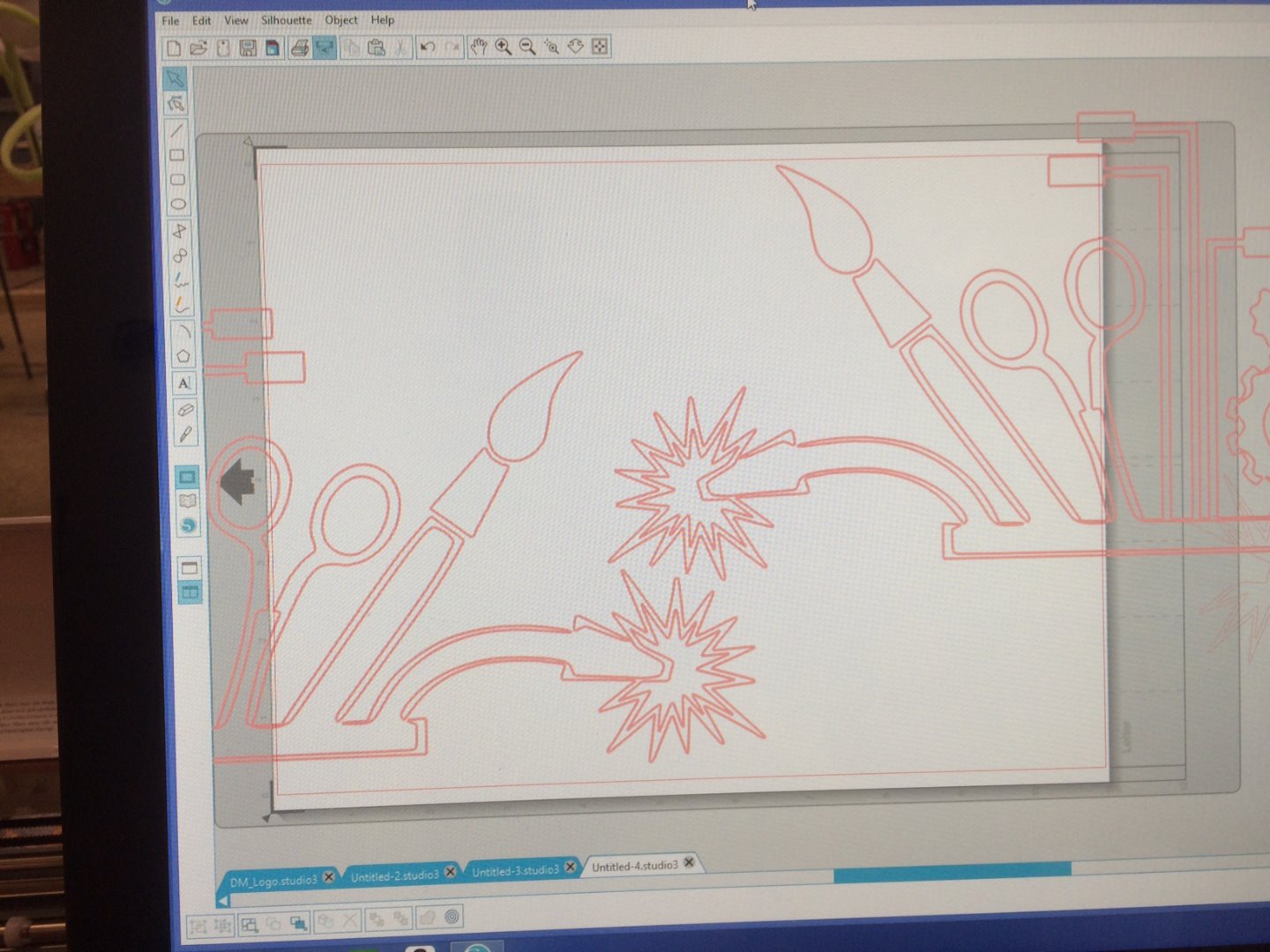
Task: Switch to single window view icon
Action: (x=189, y=568)
